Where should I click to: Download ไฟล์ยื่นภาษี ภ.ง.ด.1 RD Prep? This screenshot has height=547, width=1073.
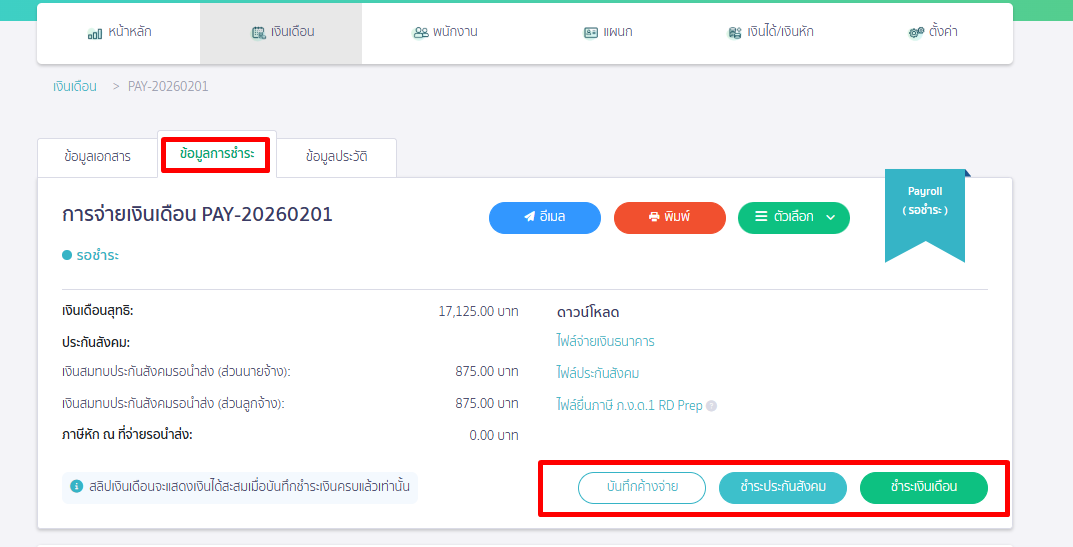pyautogui.click(x=629, y=406)
